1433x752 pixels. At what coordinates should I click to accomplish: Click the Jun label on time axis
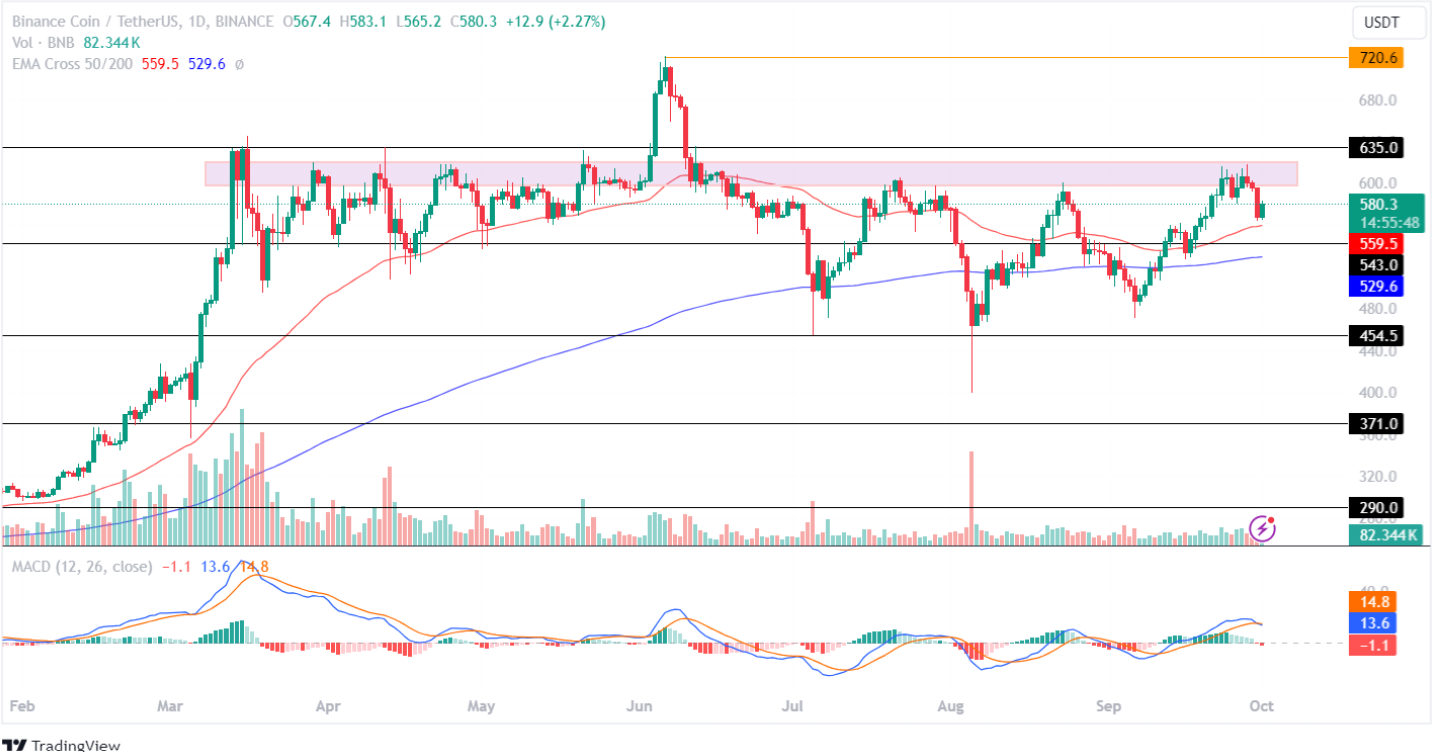pyautogui.click(x=637, y=705)
